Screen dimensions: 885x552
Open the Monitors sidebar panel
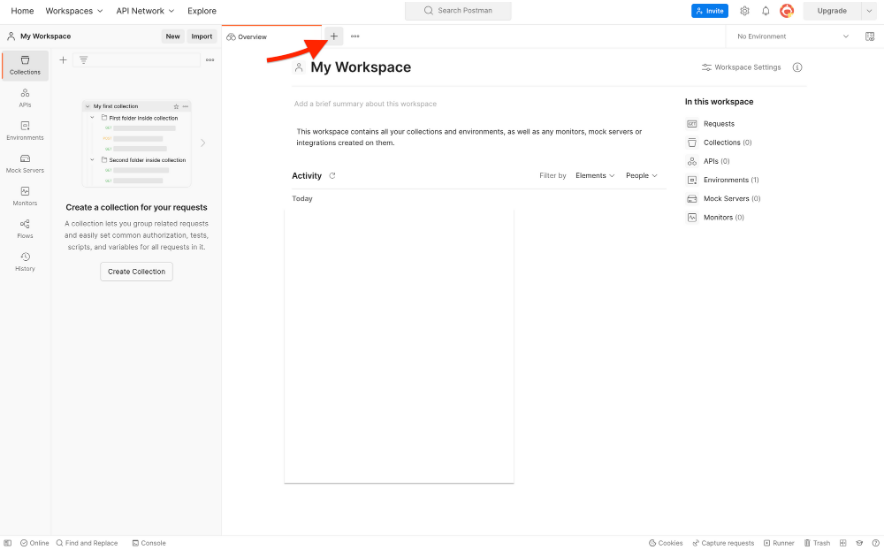[x=25, y=196]
